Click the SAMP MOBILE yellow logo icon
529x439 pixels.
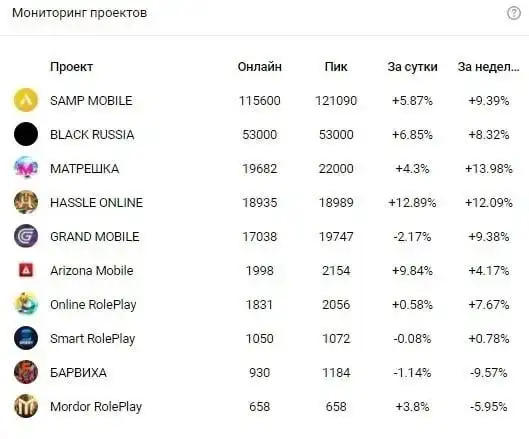pyautogui.click(x=26, y=100)
